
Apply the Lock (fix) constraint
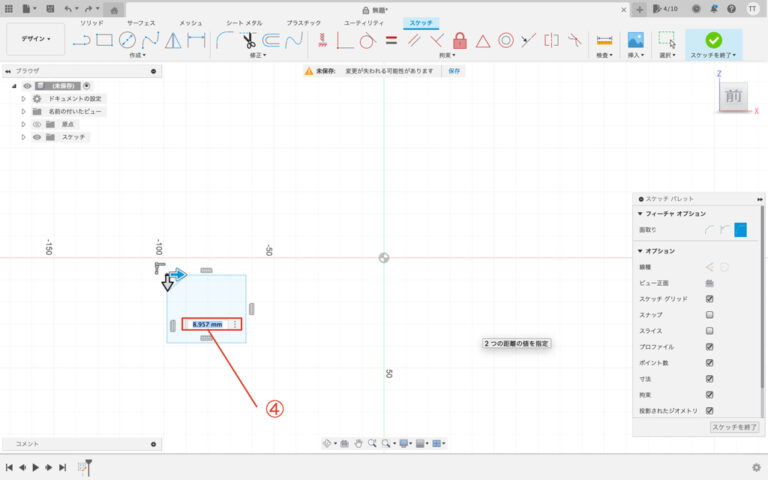460,41
